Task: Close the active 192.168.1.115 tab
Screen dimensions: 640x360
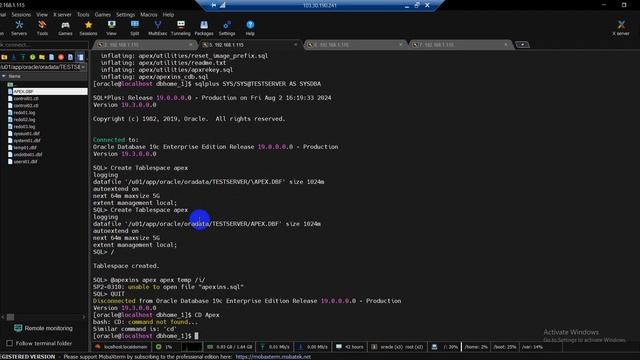Action: [296, 44]
